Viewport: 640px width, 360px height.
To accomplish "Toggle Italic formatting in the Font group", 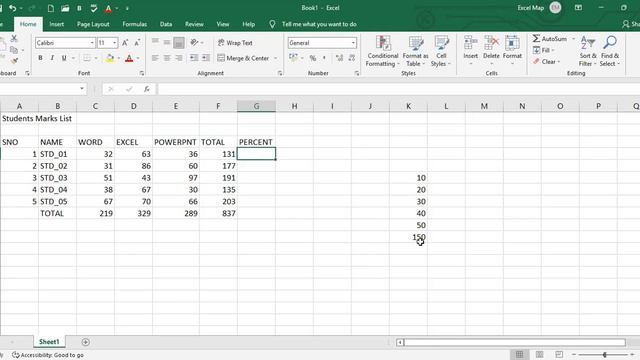I will 52,58.
